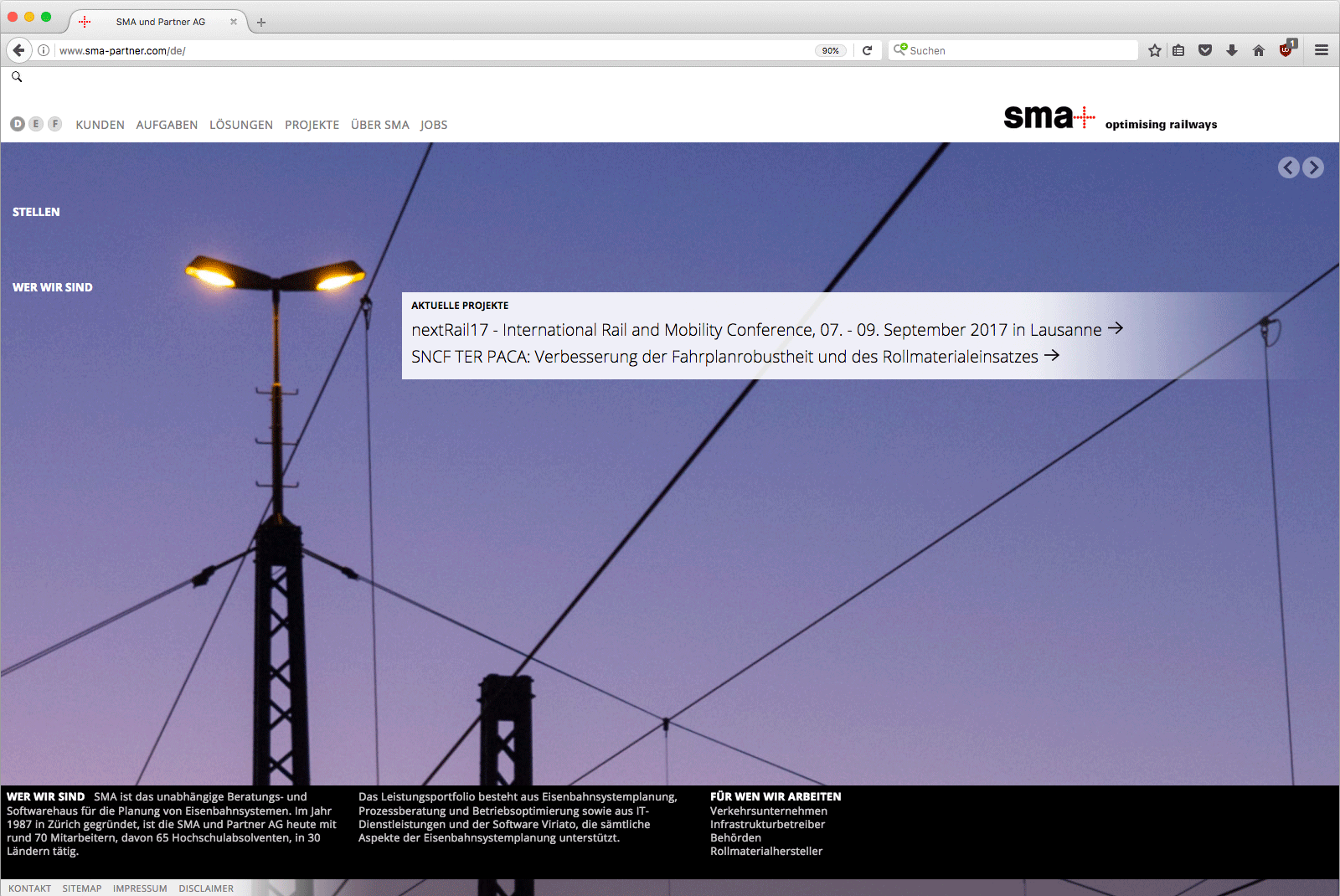
Task: Open the AUFGABEN menu
Action: pyautogui.click(x=167, y=125)
